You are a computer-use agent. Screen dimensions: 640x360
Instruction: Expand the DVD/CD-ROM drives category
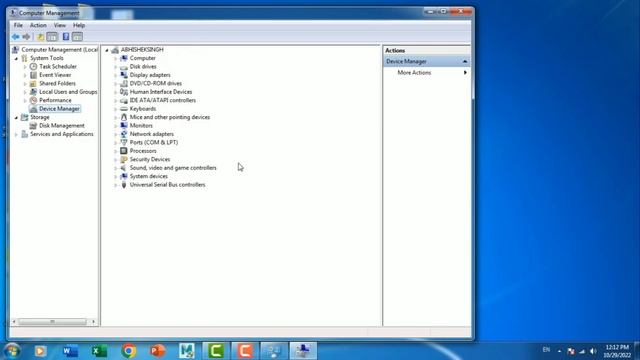116,84
